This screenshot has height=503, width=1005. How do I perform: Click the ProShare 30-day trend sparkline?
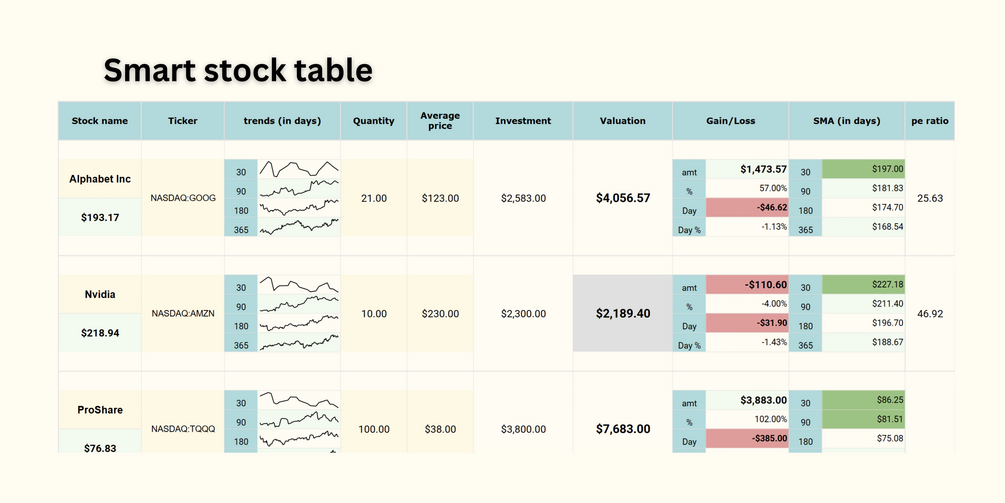(299, 402)
